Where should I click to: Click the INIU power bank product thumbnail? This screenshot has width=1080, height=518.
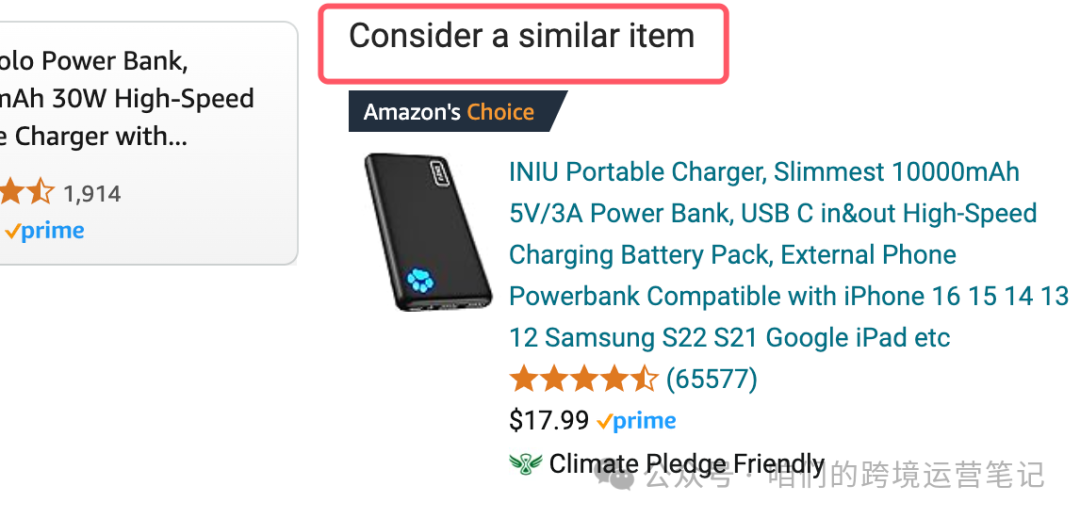pyautogui.click(x=427, y=230)
